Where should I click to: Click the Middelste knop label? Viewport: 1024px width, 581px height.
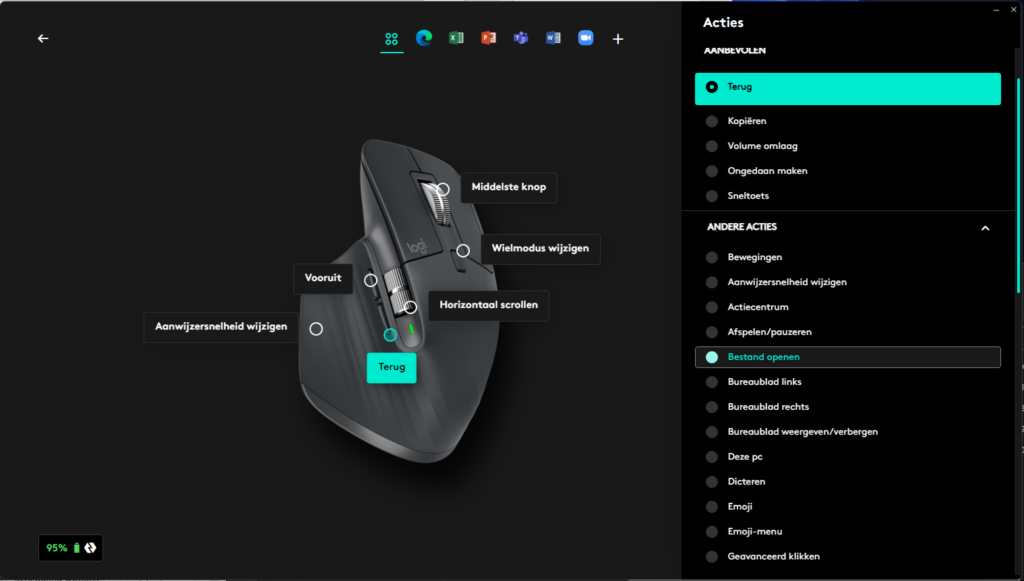click(x=509, y=187)
